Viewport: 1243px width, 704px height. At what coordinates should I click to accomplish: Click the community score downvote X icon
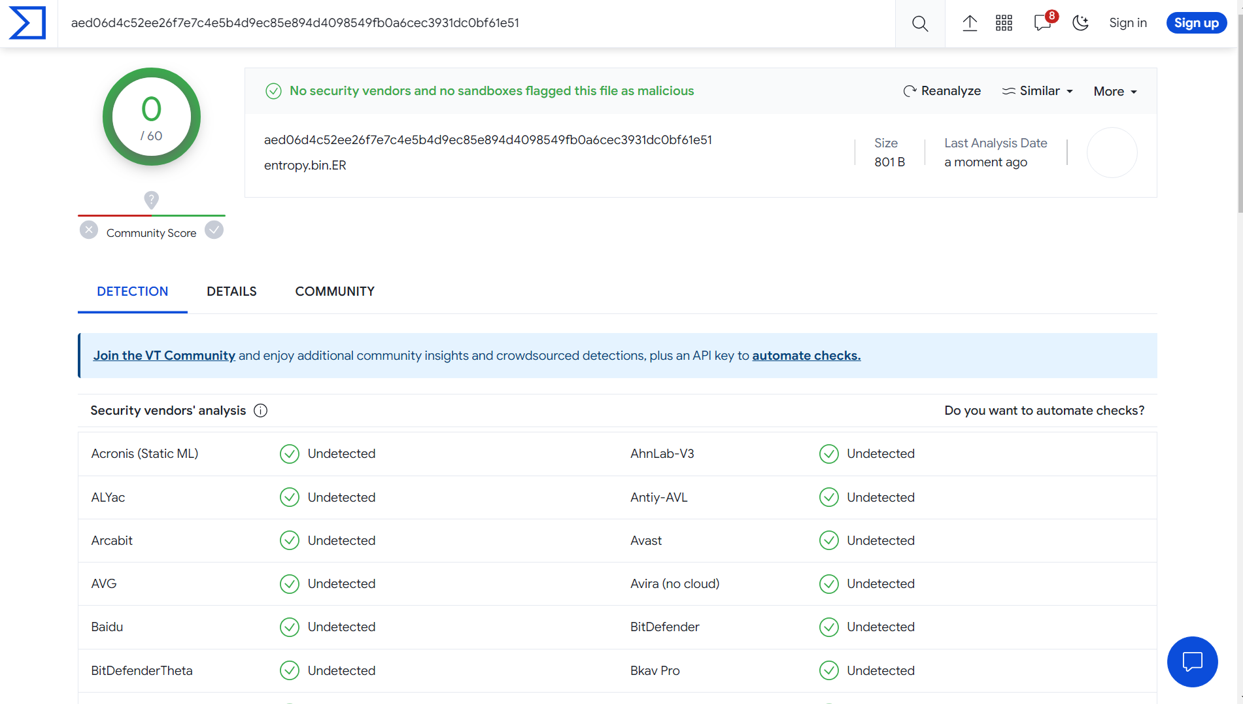[x=89, y=230]
